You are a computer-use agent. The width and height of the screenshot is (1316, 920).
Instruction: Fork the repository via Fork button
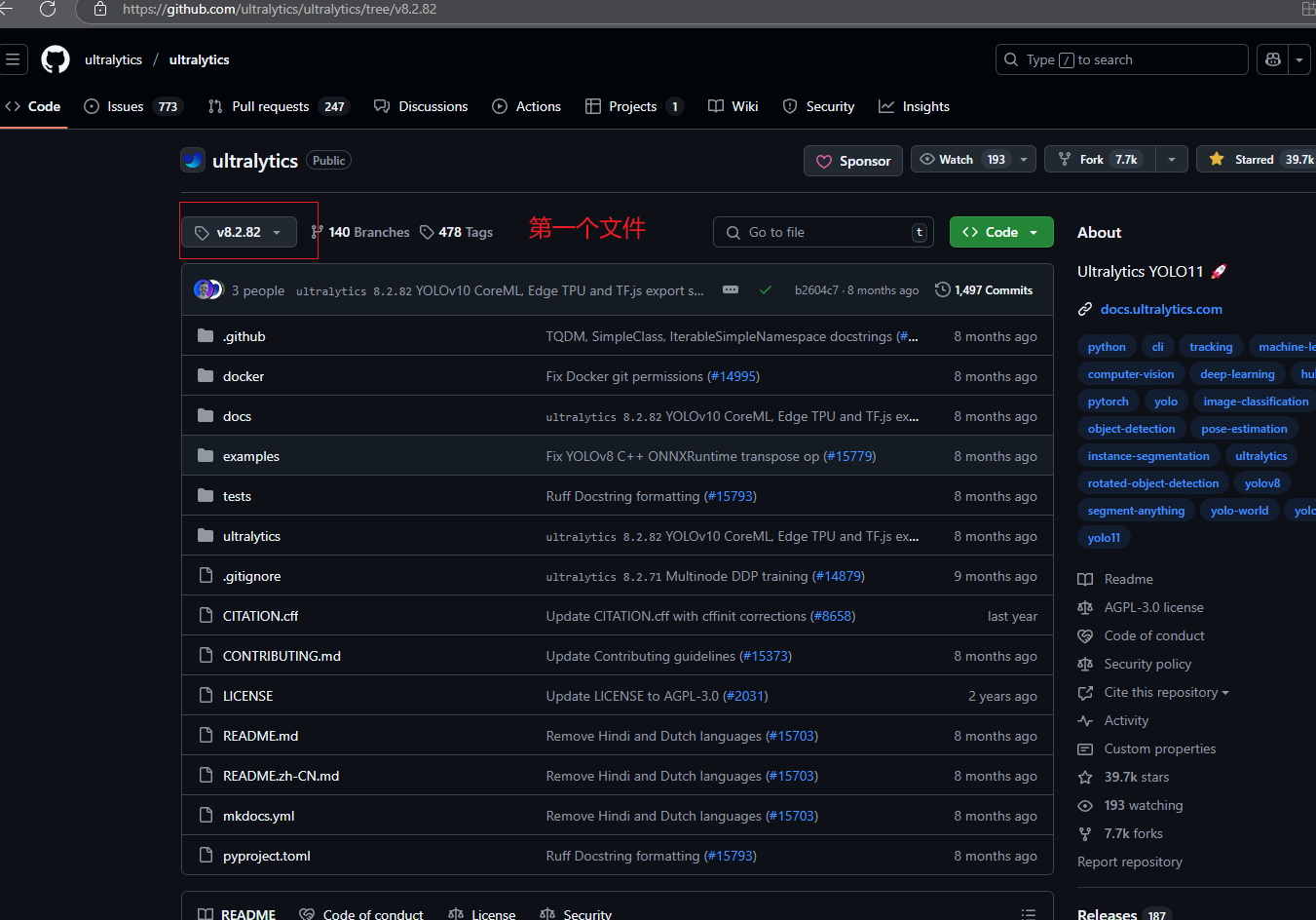coord(1100,159)
